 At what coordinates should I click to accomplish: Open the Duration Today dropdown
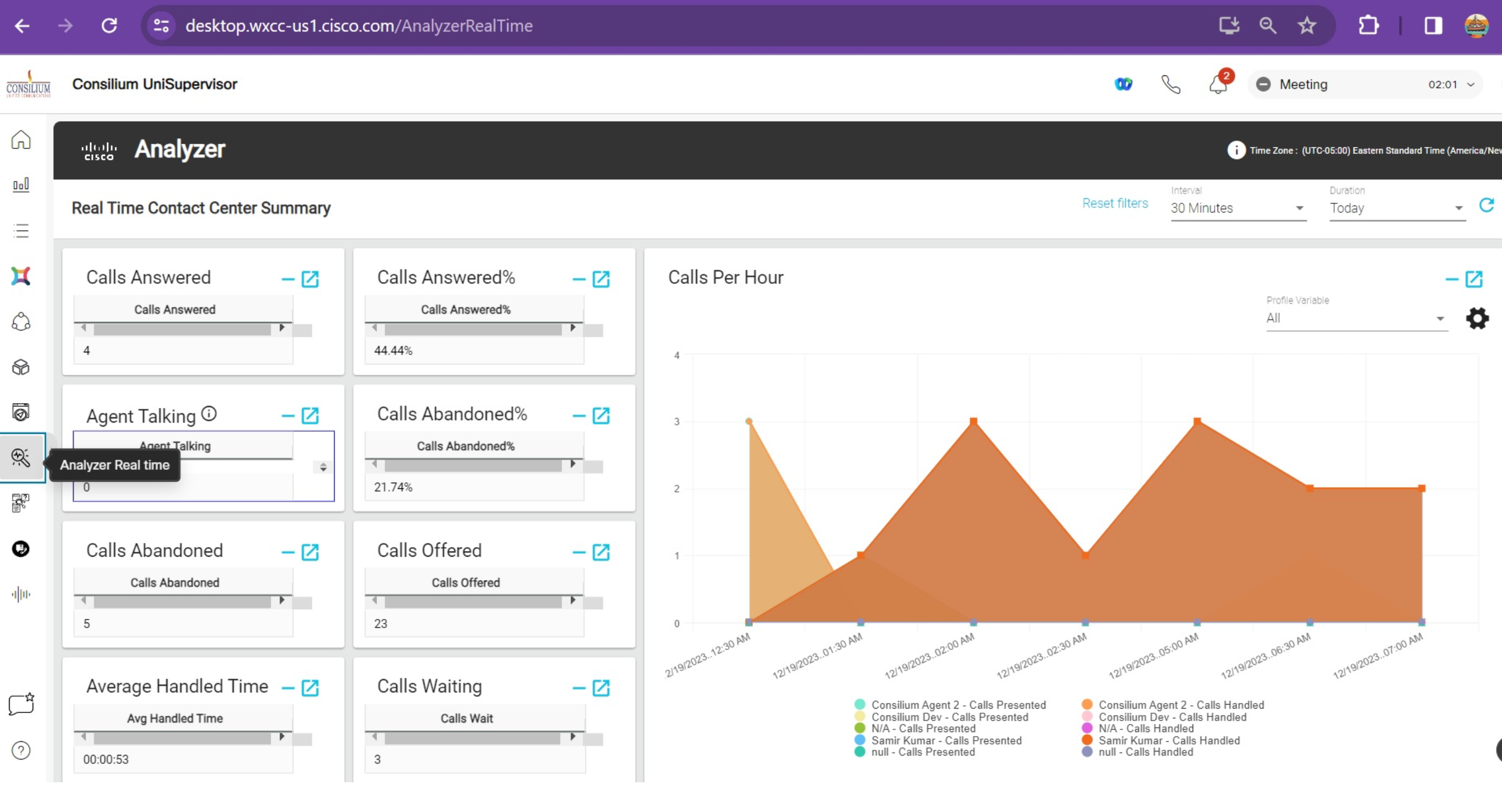[1397, 208]
